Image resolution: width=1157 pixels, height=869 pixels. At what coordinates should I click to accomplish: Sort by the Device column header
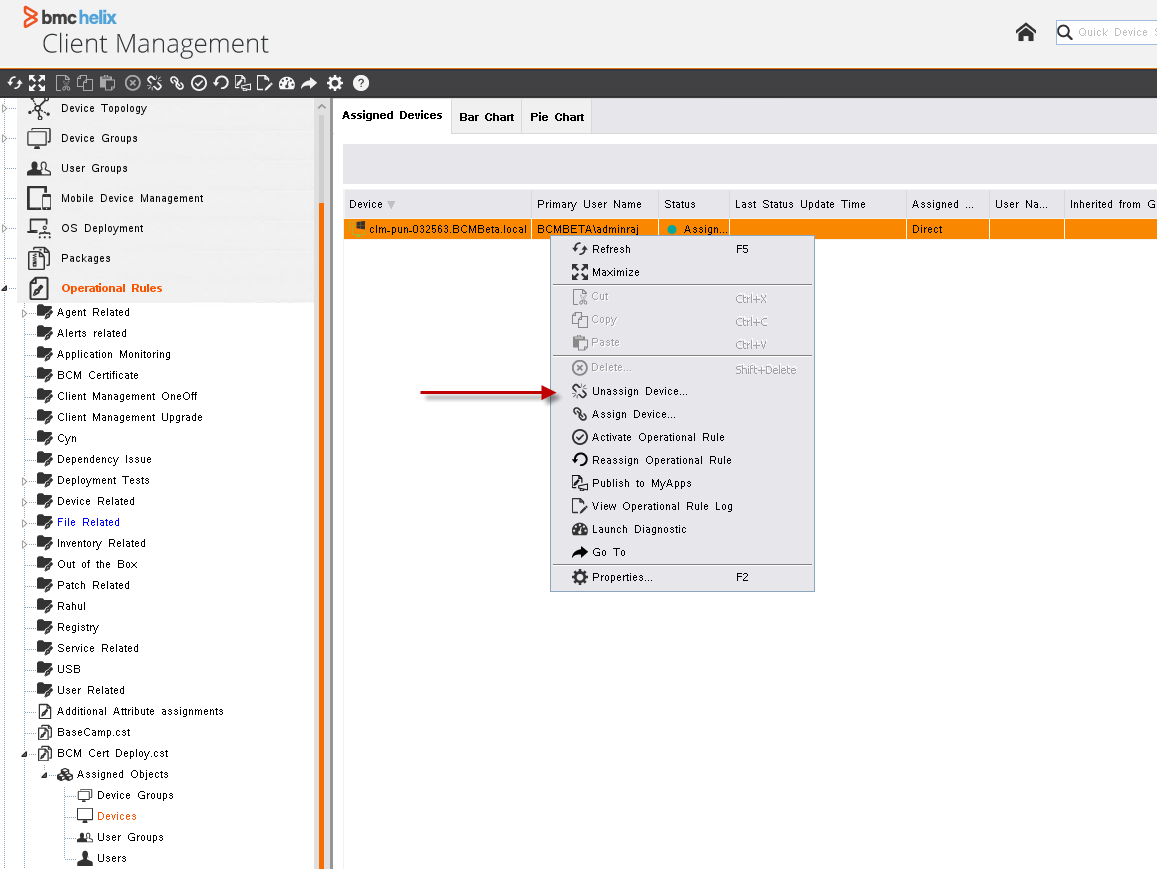[x=437, y=204]
